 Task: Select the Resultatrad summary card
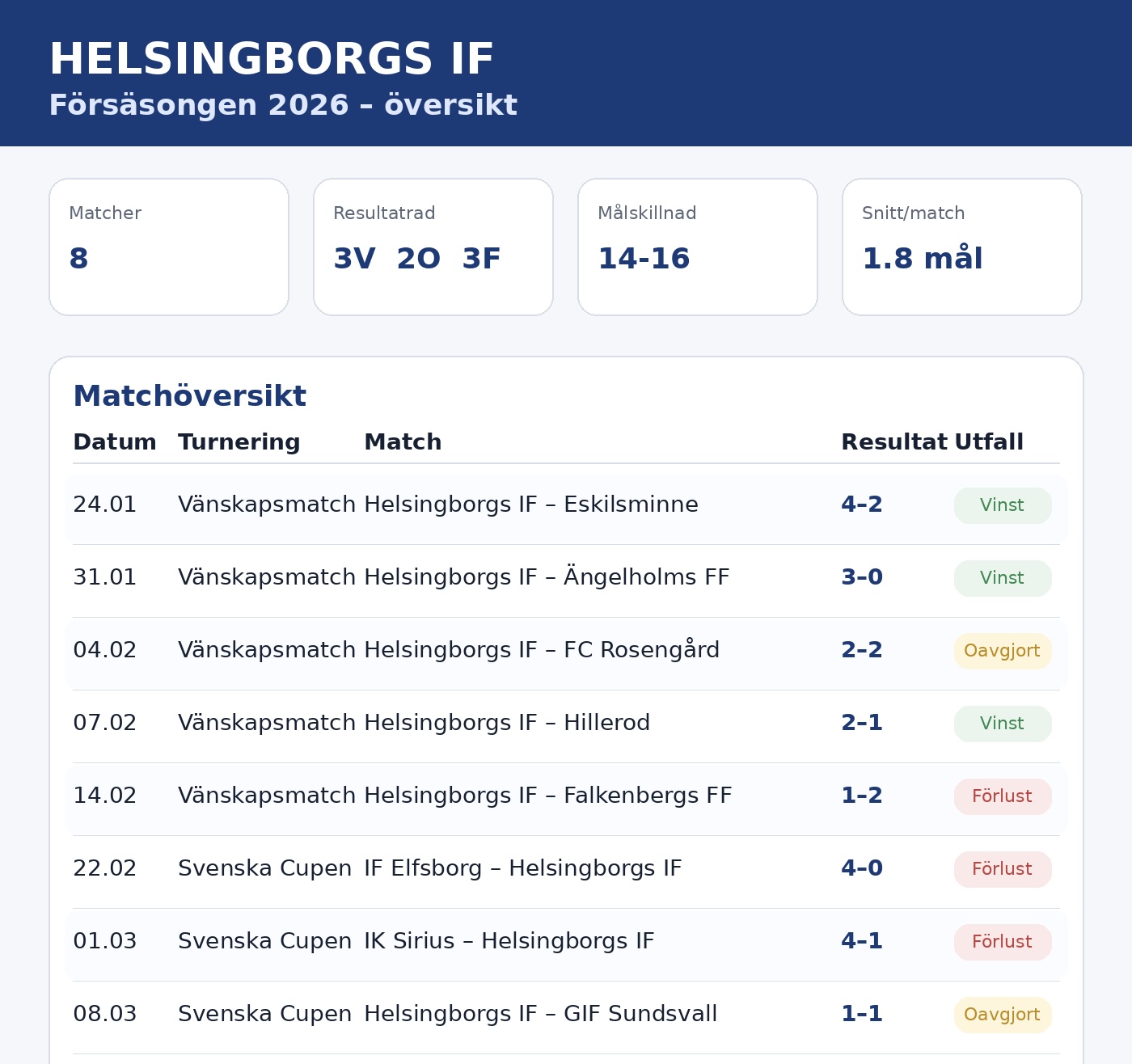click(433, 247)
